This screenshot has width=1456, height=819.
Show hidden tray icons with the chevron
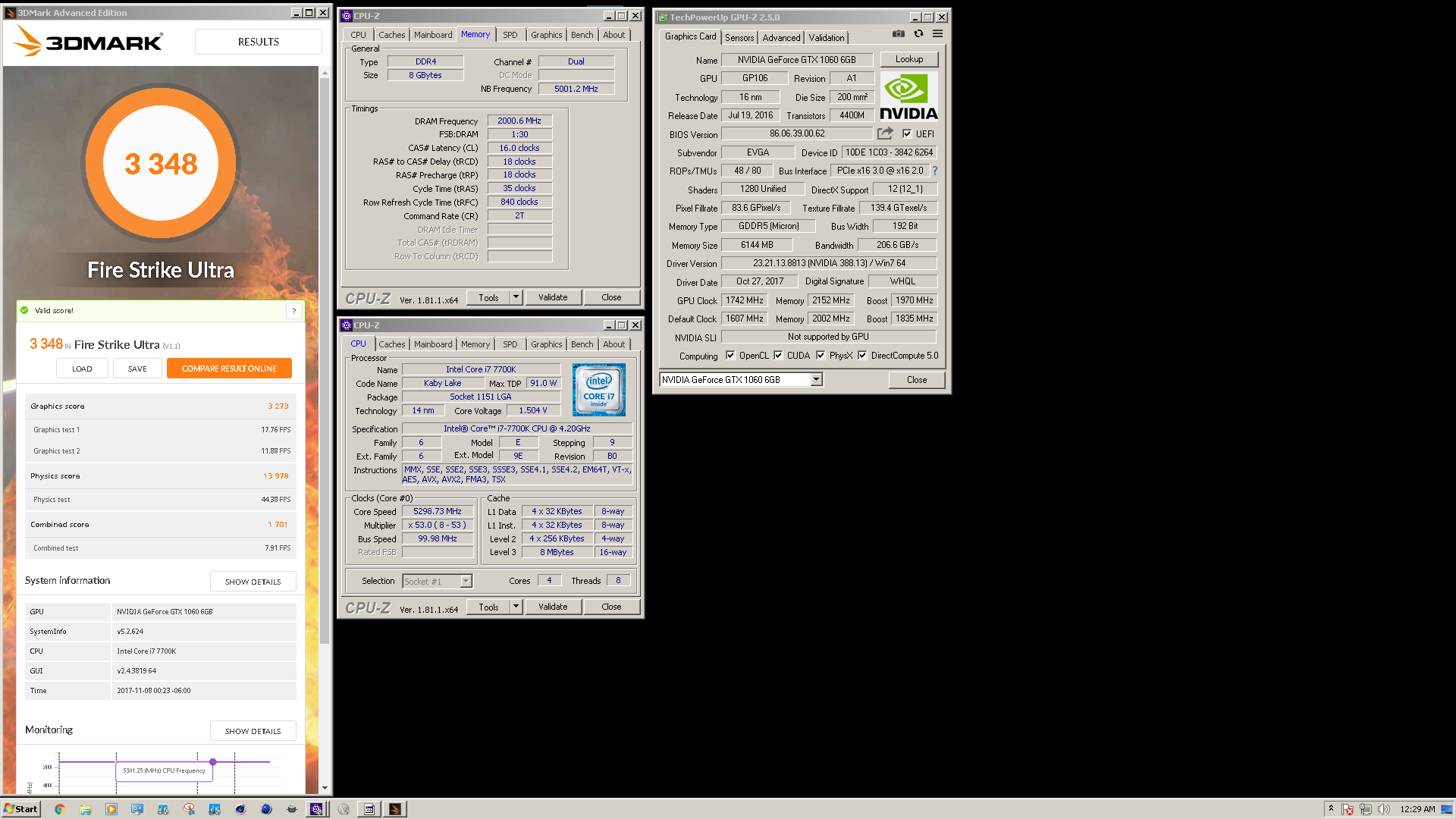[1331, 809]
